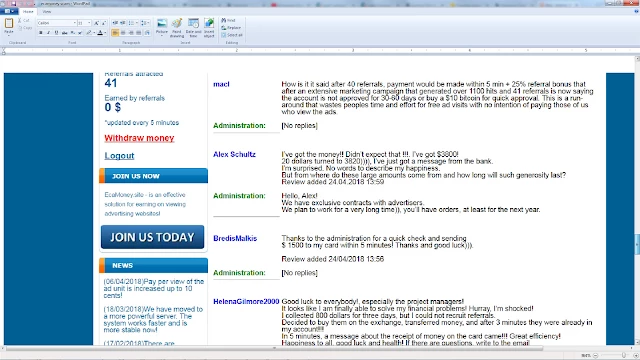This screenshot has height=360, width=640.
Task: Click the 06/04/2018 pay per view news item
Action: coord(153,288)
